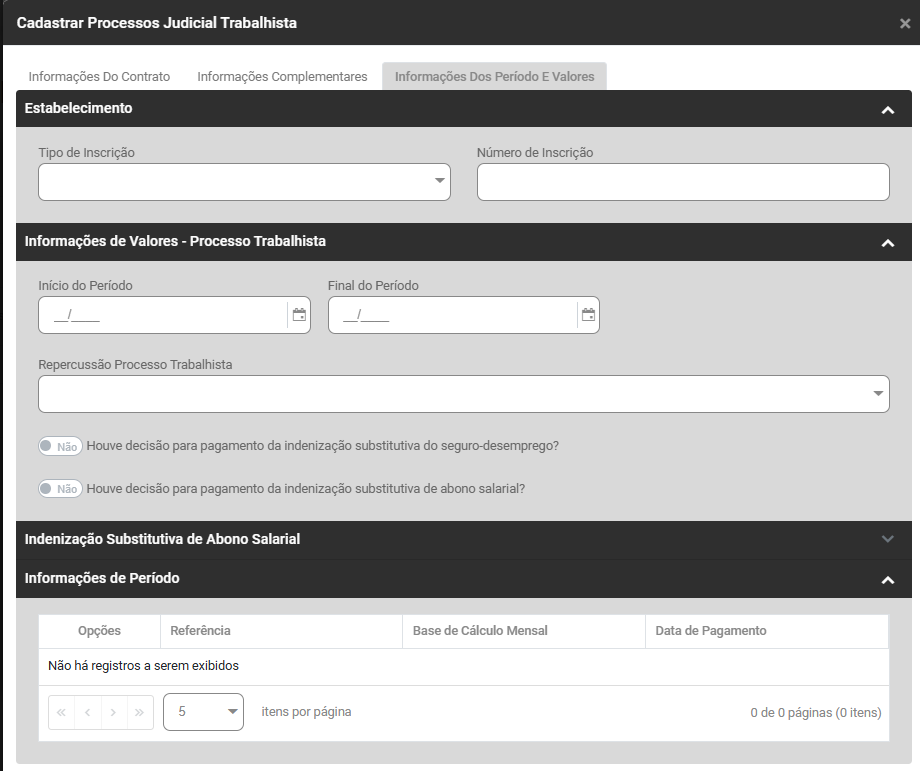Open calendar picker for Final do Período

pos(588,315)
